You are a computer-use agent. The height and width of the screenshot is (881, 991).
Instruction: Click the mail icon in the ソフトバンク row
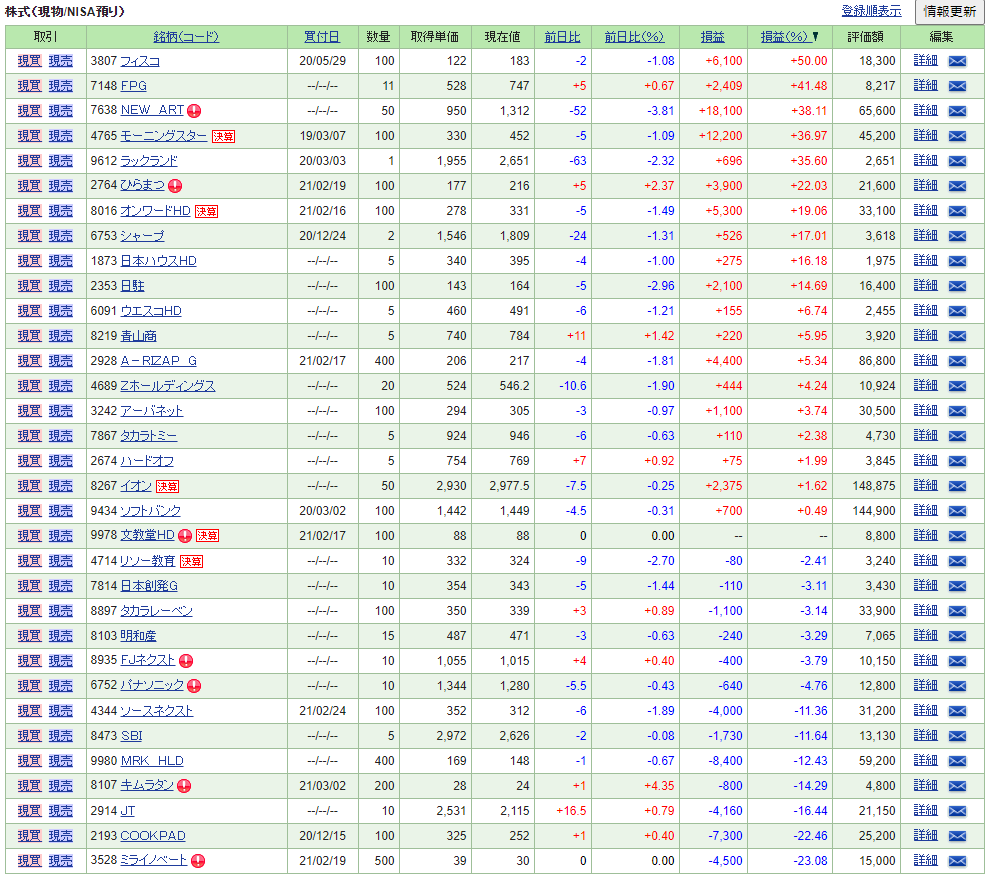[x=957, y=511]
